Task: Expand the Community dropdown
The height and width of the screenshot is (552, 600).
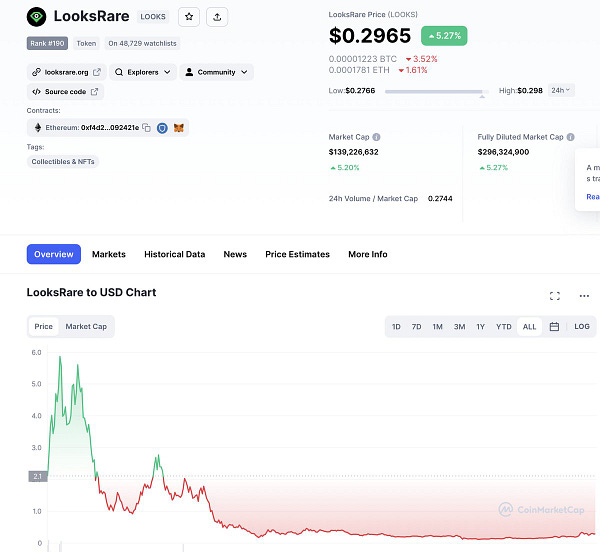Action: click(x=216, y=72)
